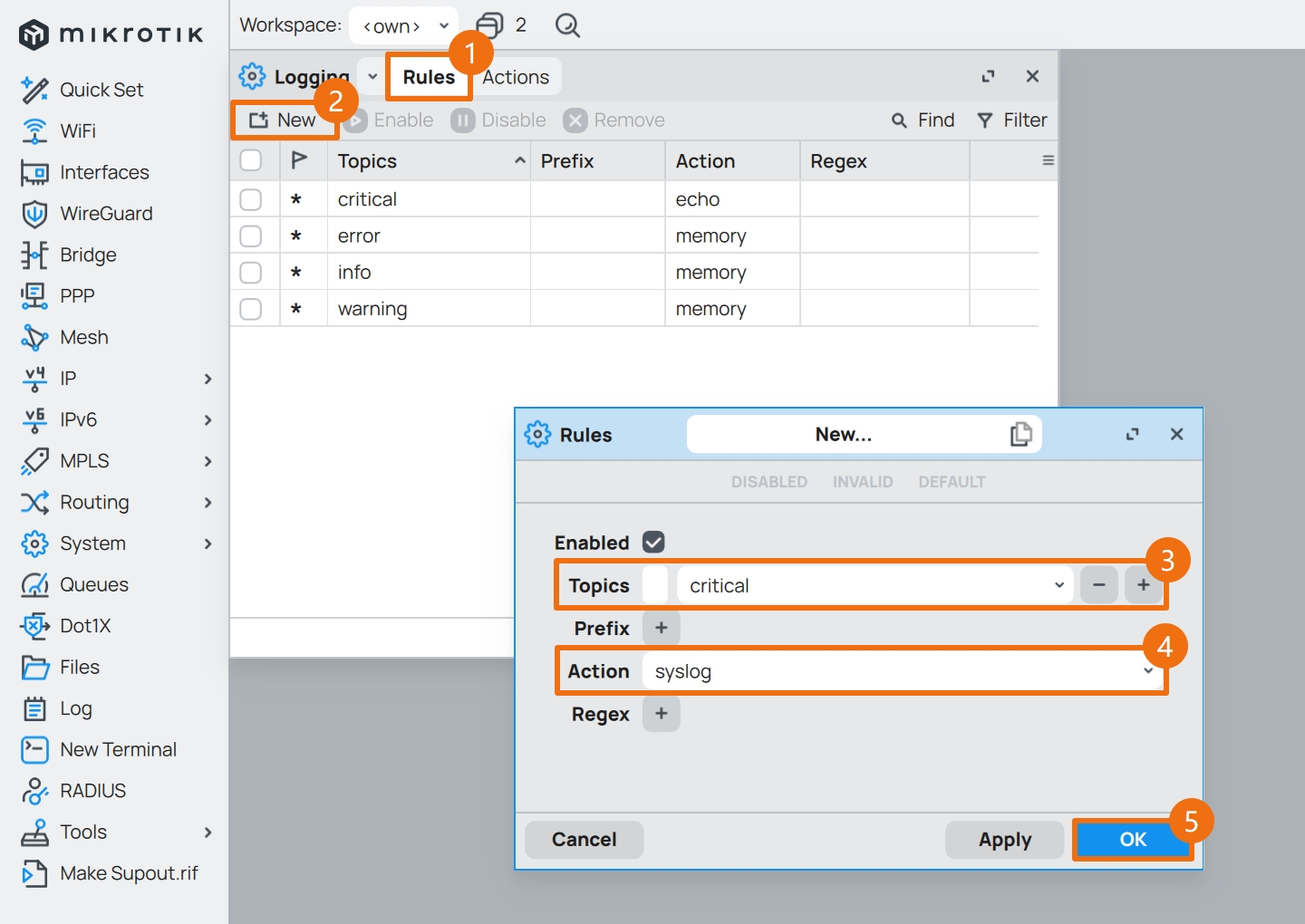
Task: Switch to the Actions tab
Action: (x=516, y=77)
